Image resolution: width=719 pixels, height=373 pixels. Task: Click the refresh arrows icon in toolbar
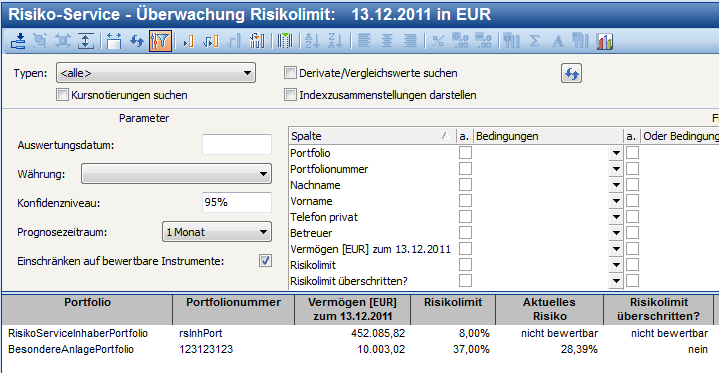tap(137, 41)
